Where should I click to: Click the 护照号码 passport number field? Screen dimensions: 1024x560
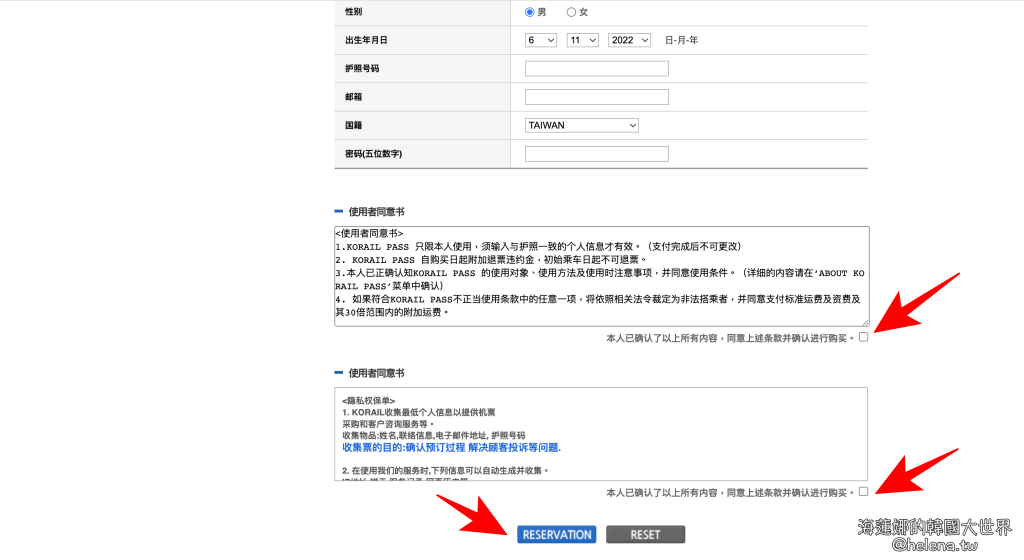coord(597,69)
